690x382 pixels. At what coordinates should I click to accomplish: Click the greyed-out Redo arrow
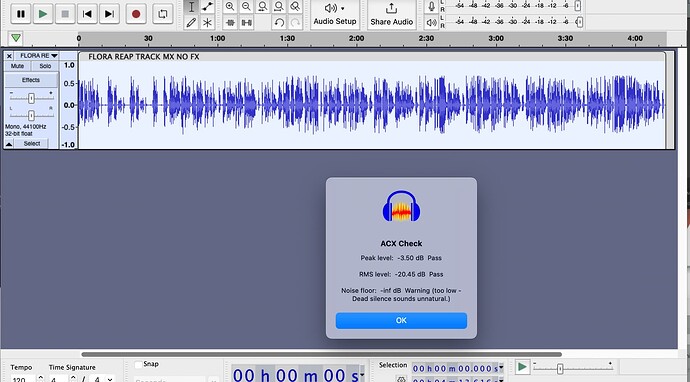295,22
